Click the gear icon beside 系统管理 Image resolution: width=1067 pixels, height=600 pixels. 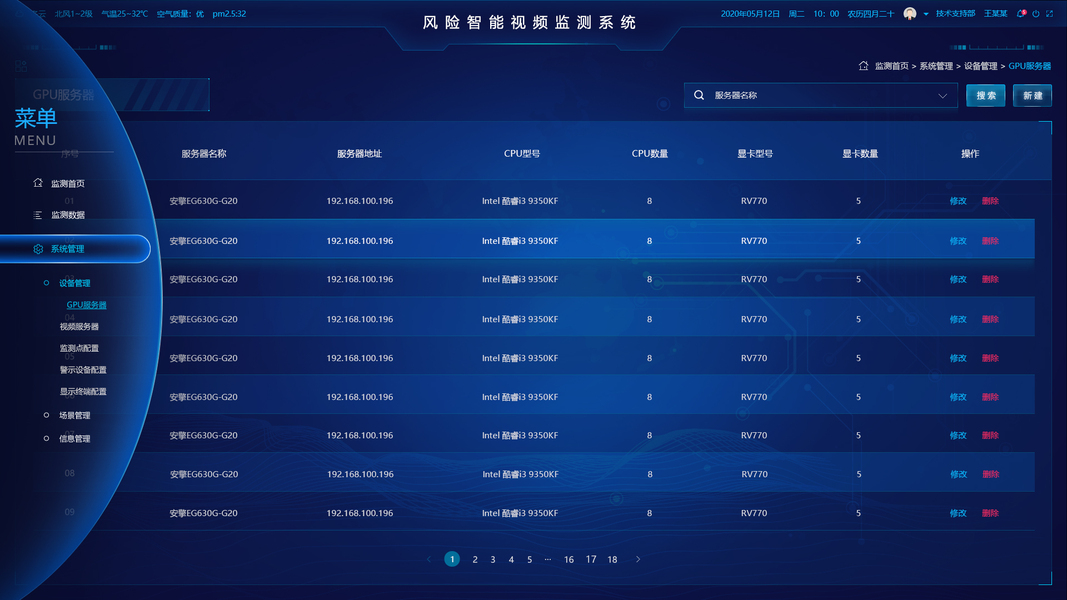coord(38,249)
